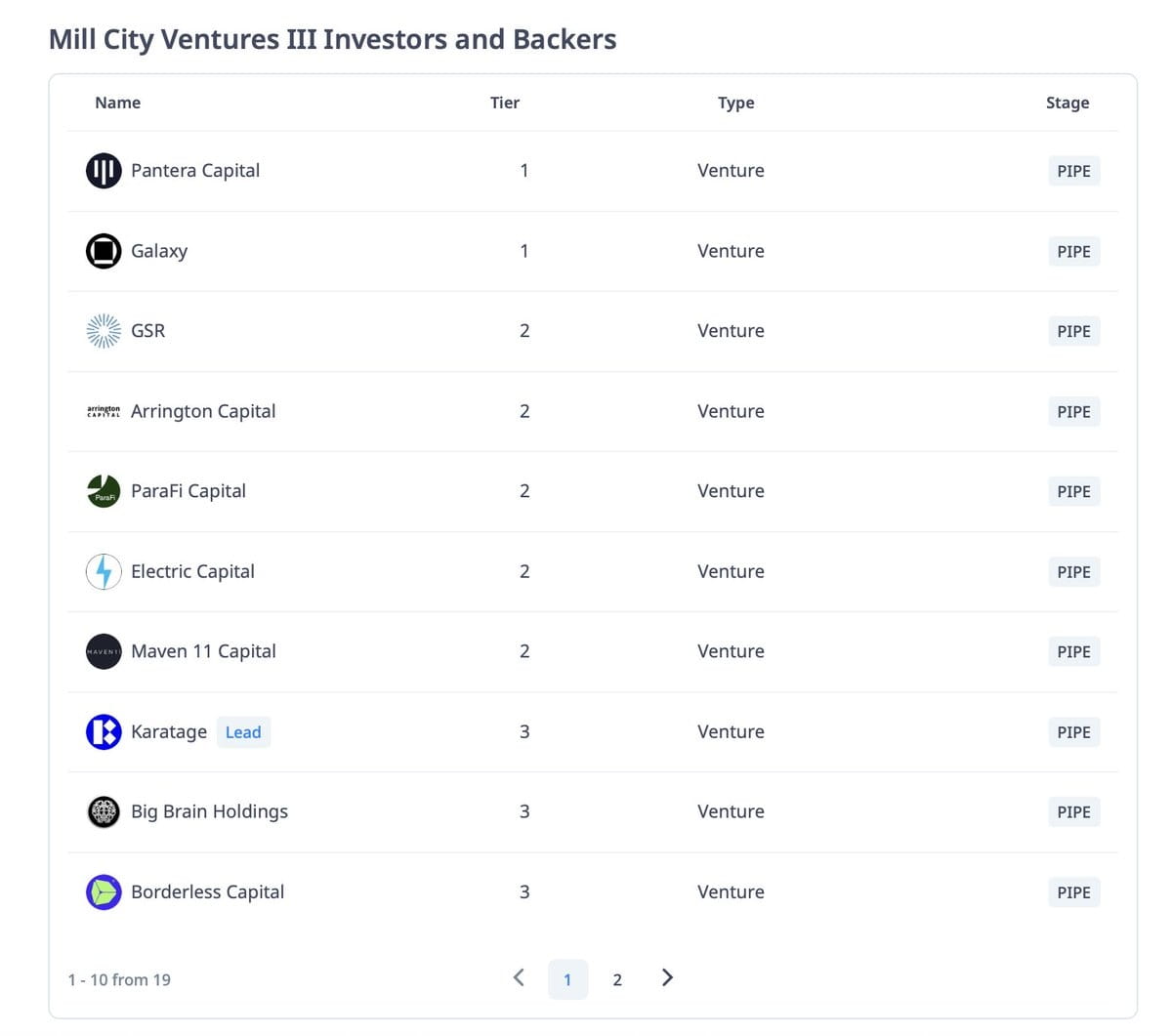Click the GSR starburst logo
Image resolution: width=1172 pixels, height=1036 pixels.
point(104,331)
